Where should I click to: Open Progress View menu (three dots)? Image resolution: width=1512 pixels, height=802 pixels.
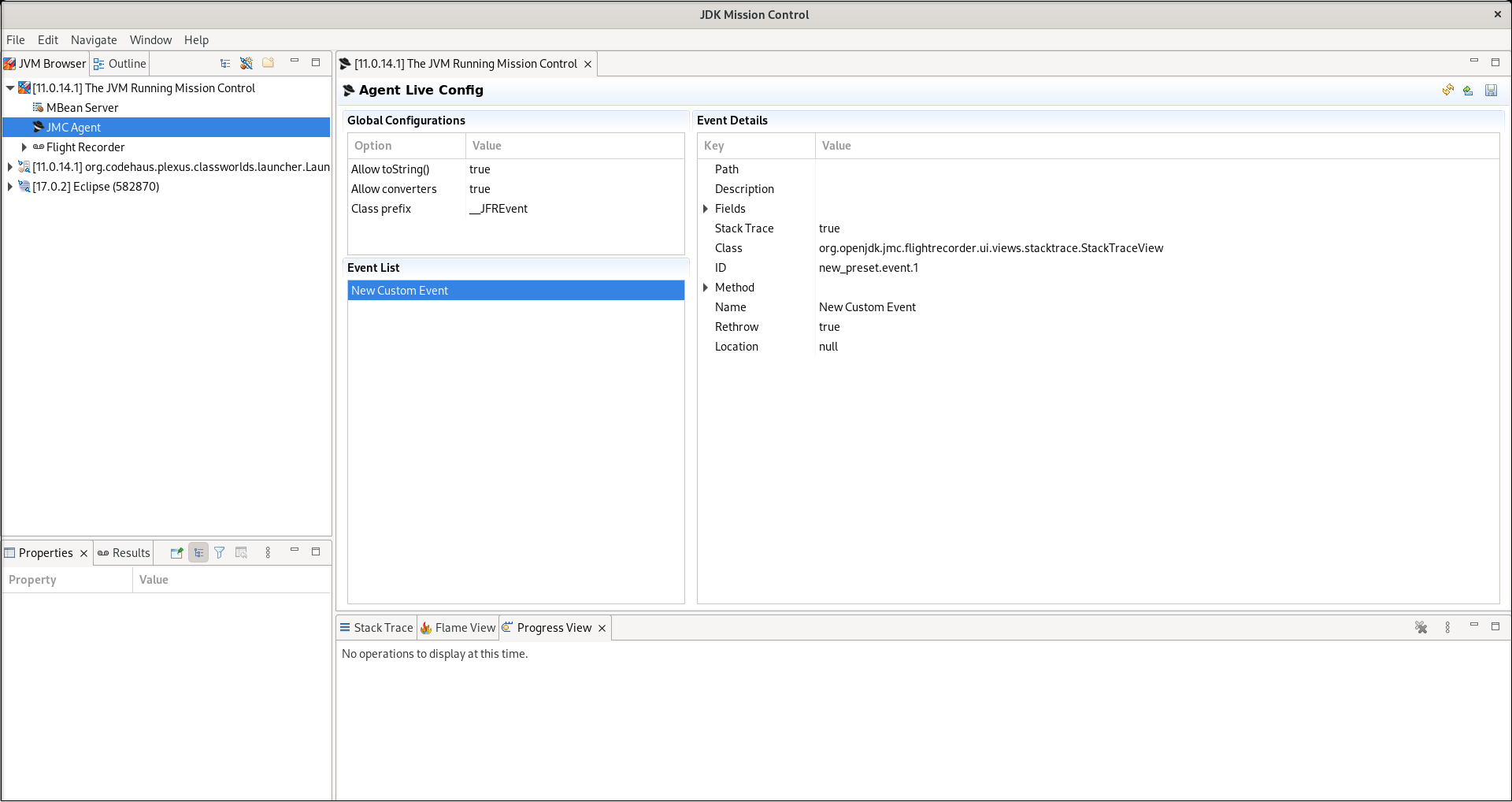[1447, 628]
